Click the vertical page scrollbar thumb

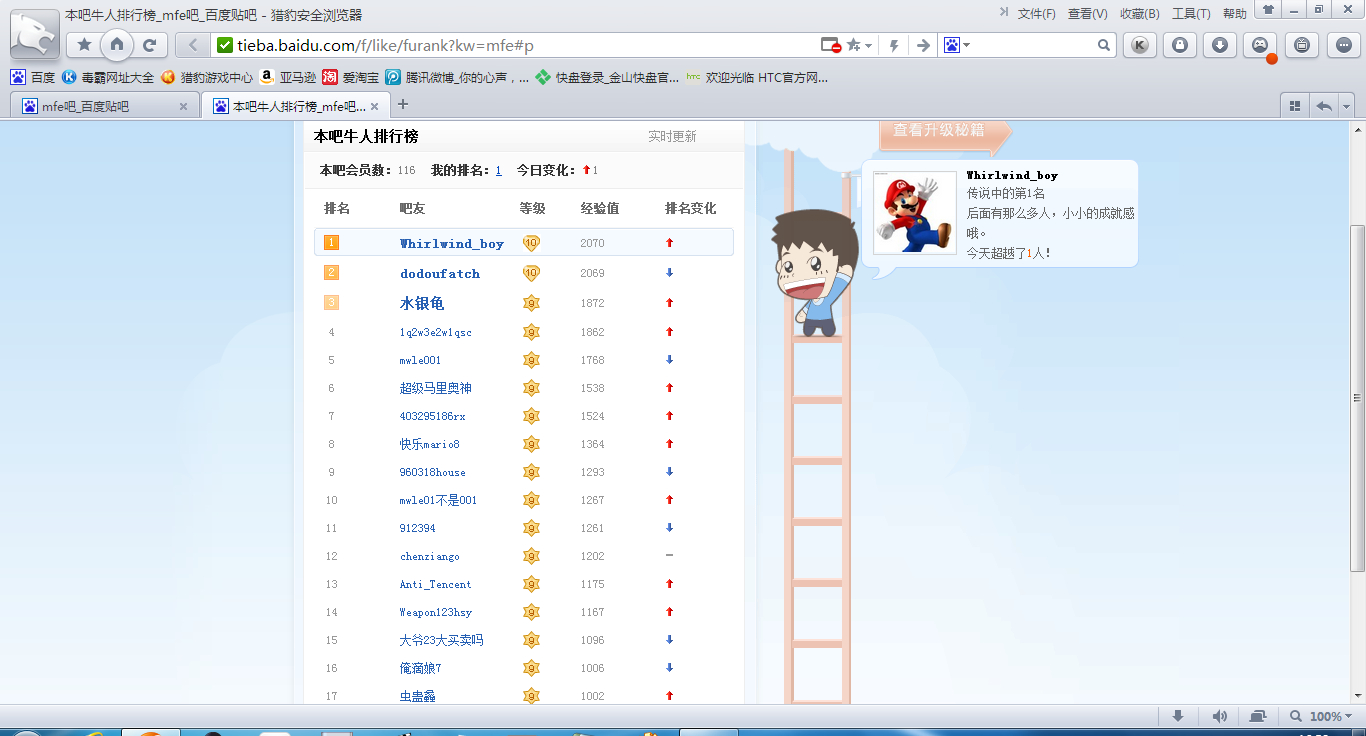pyautogui.click(x=1357, y=397)
